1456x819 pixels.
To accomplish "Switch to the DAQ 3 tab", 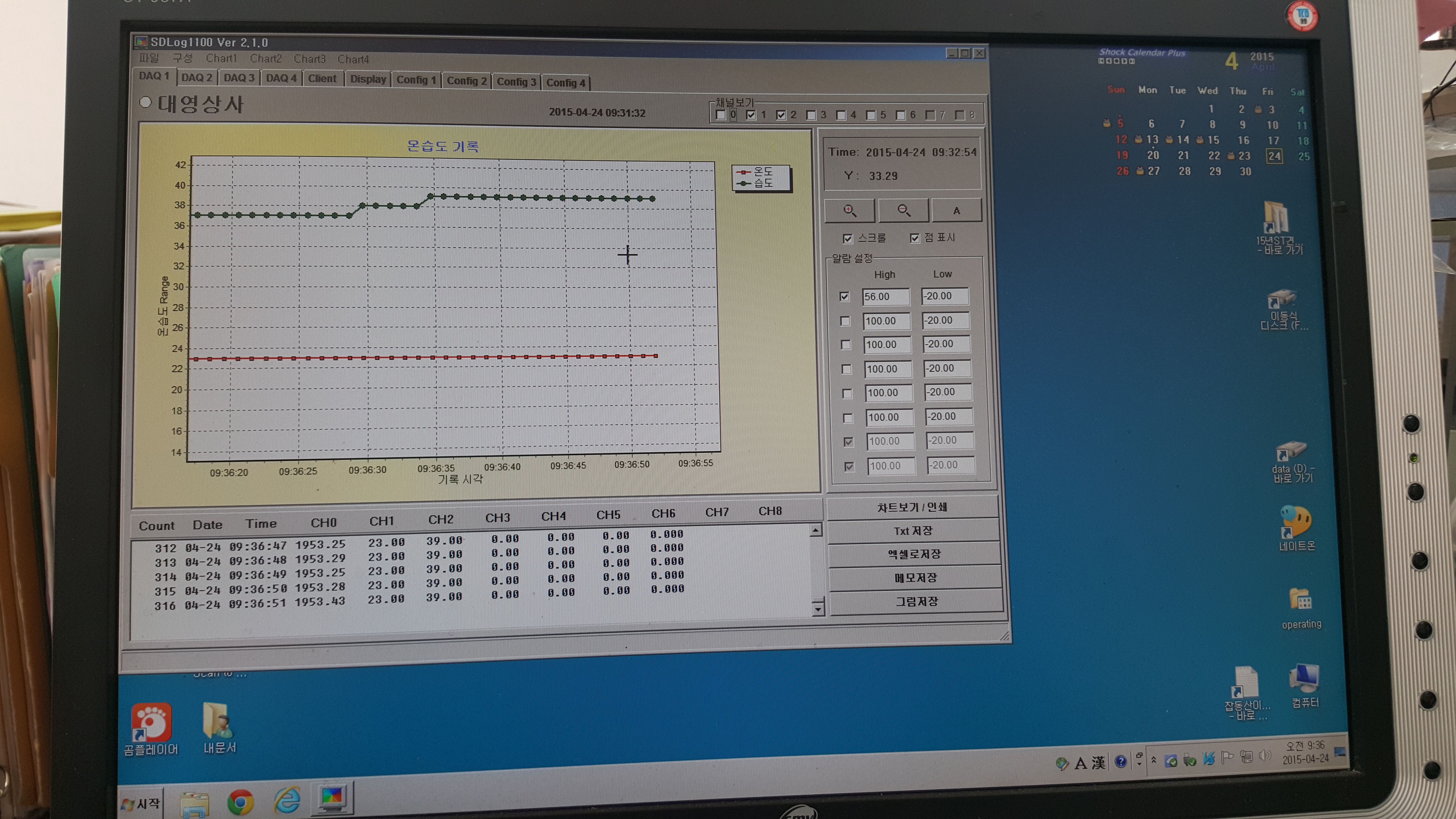I will 238,78.
